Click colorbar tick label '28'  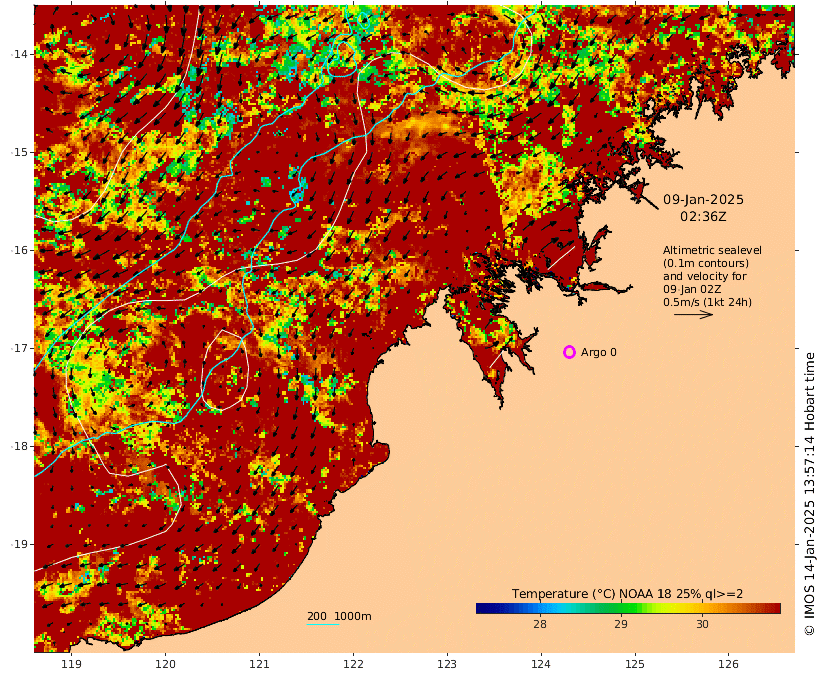540,624
